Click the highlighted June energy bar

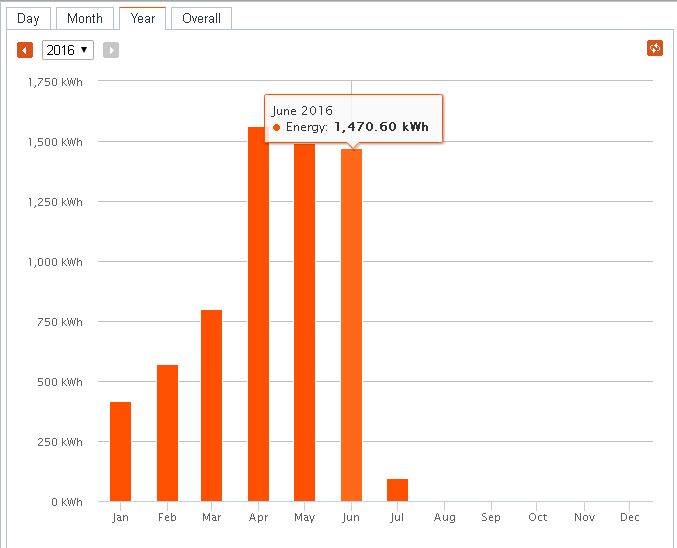click(351, 325)
